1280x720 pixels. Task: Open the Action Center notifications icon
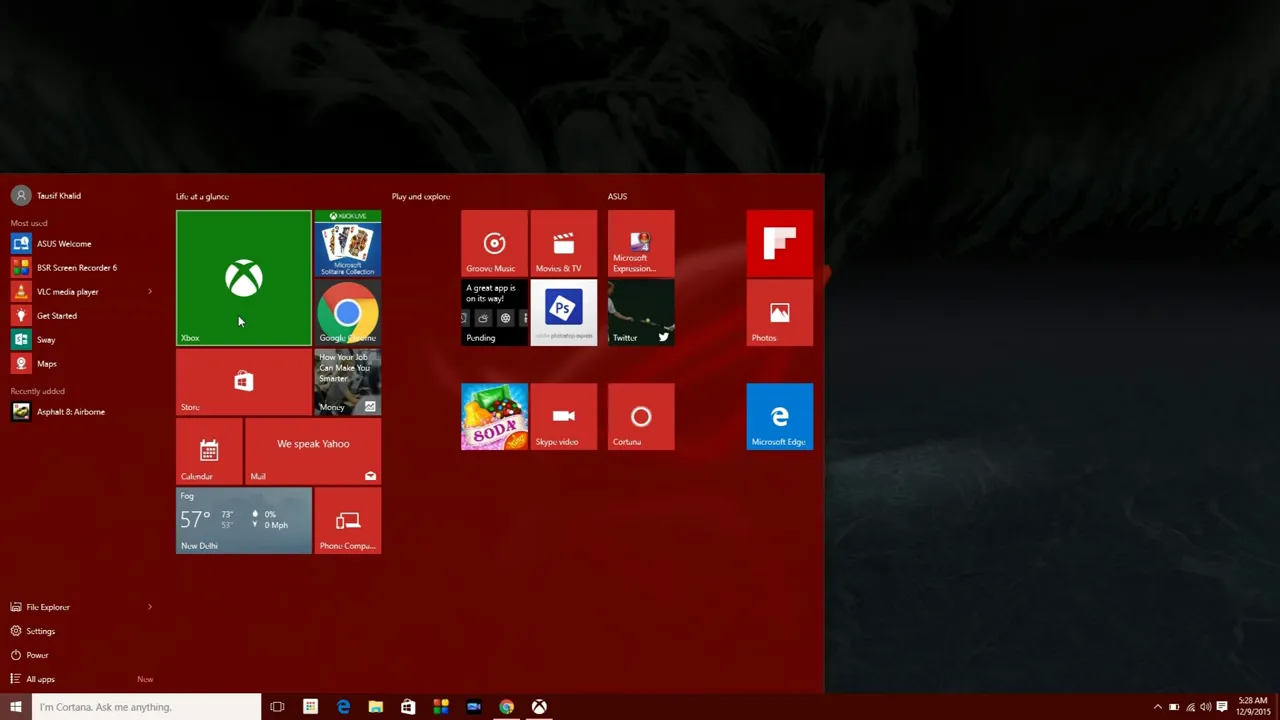[x=1222, y=707]
